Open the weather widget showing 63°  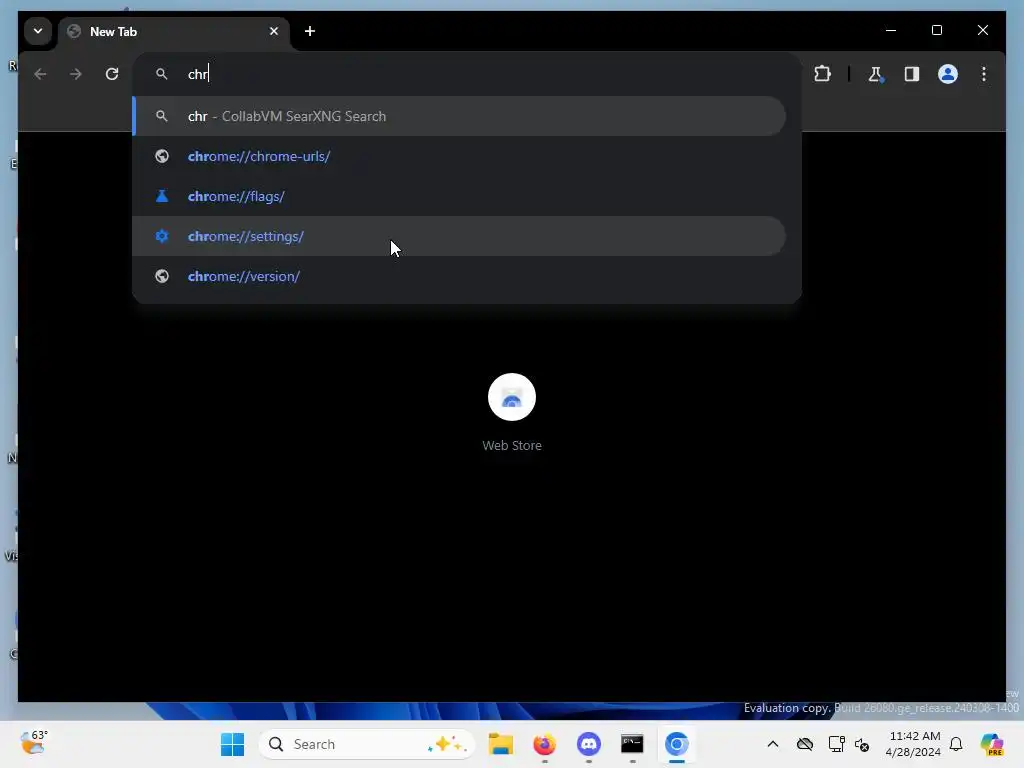pyautogui.click(x=33, y=743)
